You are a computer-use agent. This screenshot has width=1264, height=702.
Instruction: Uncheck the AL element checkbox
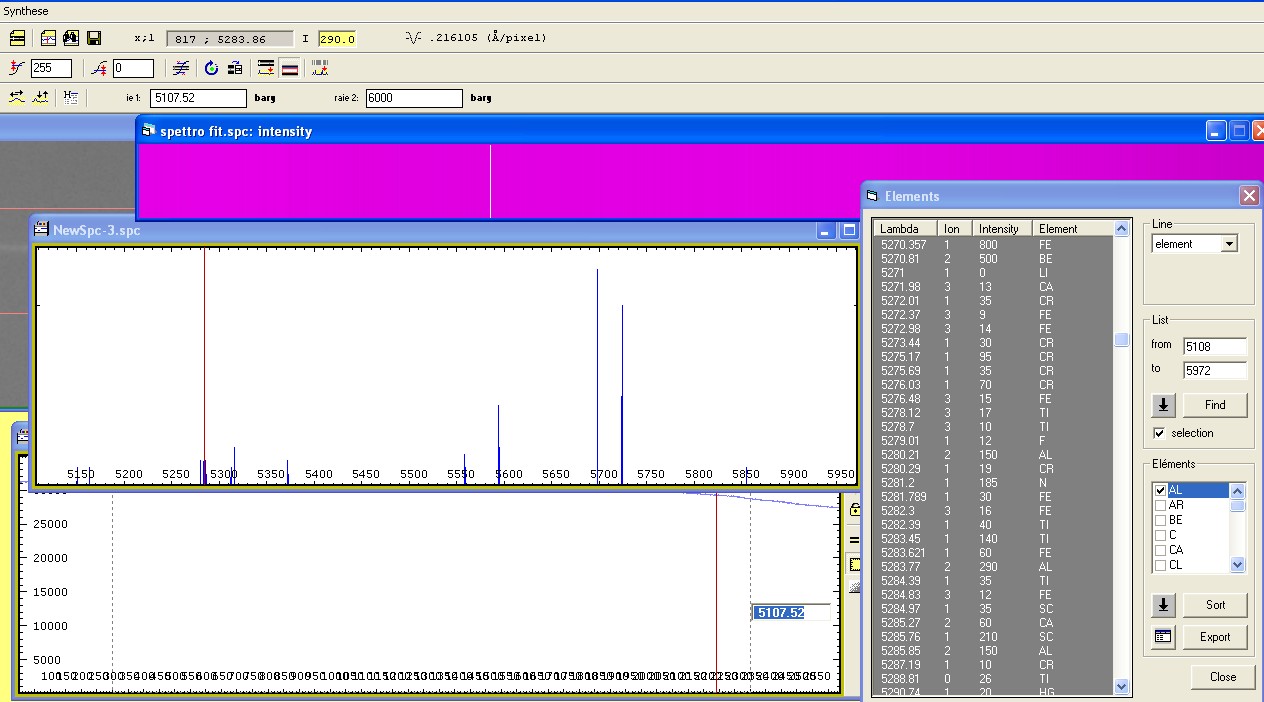(1160, 491)
